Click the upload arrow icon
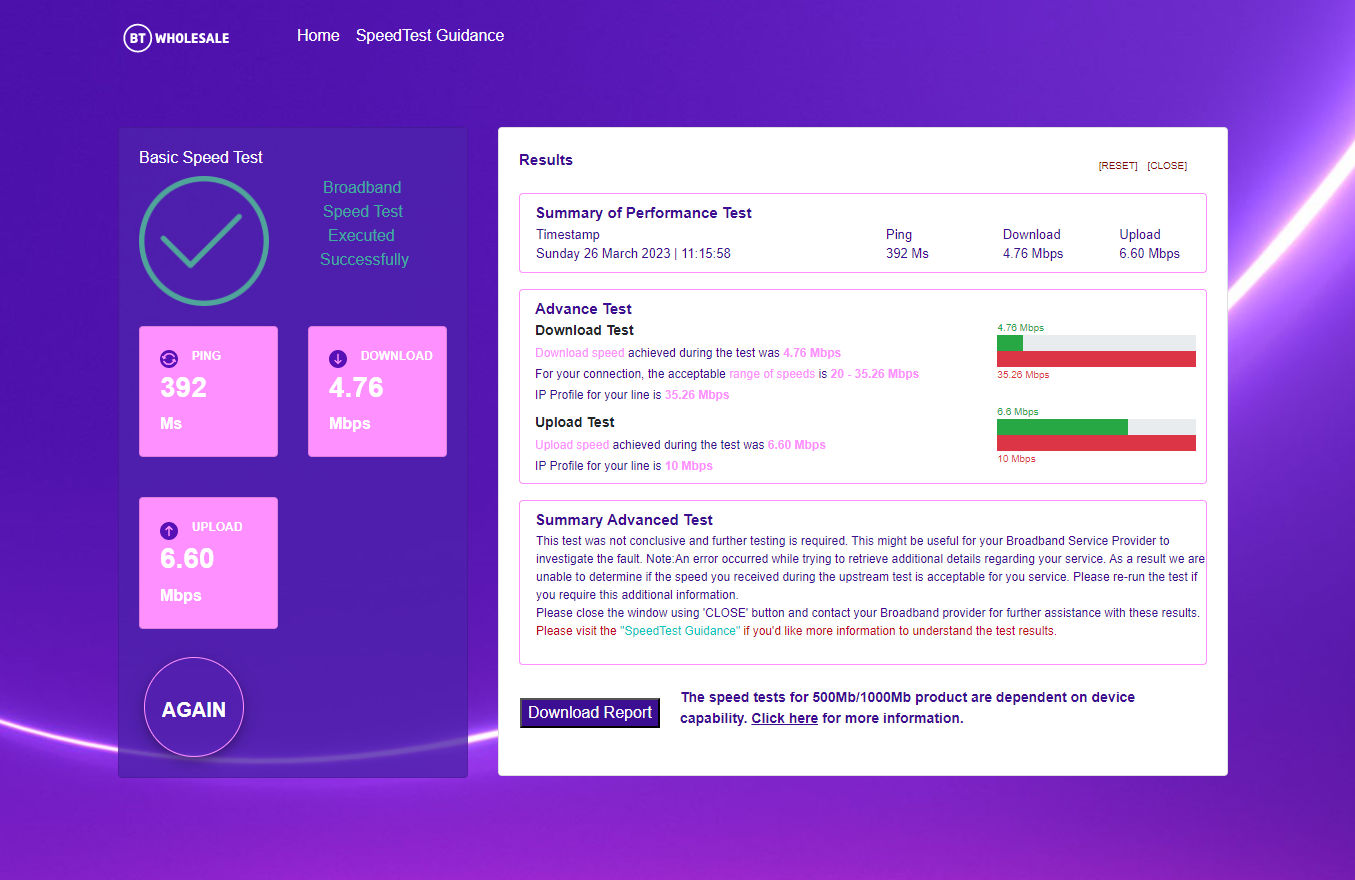The width and height of the screenshot is (1355, 880). [x=169, y=530]
